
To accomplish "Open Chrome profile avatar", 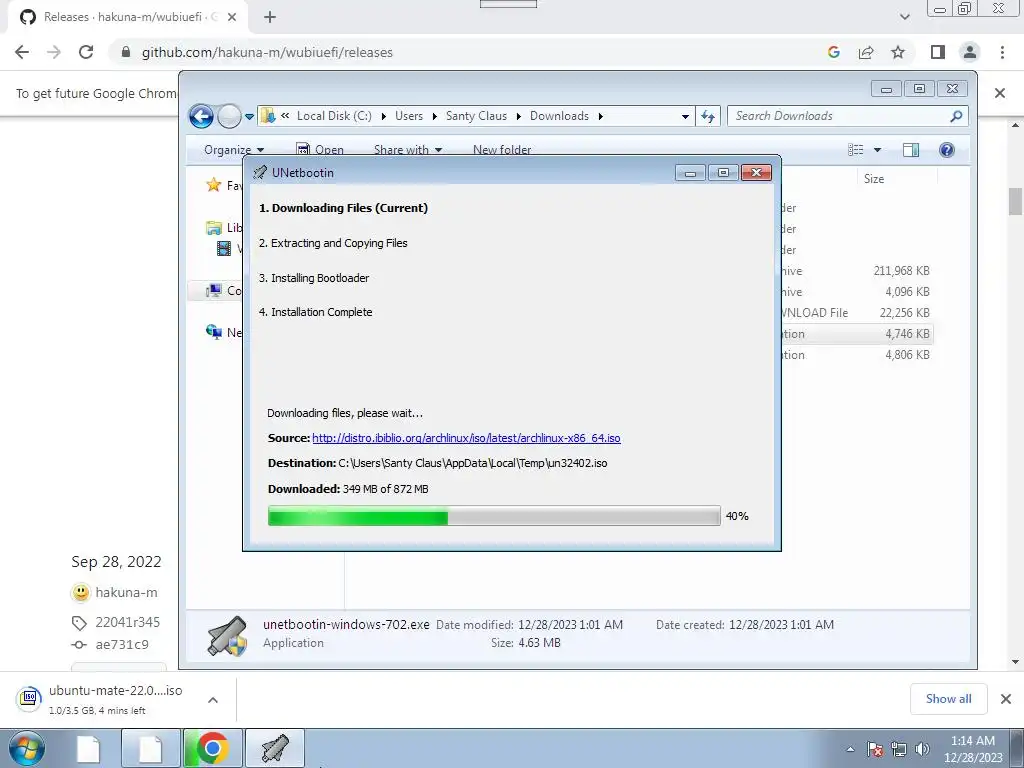I will [x=970, y=52].
